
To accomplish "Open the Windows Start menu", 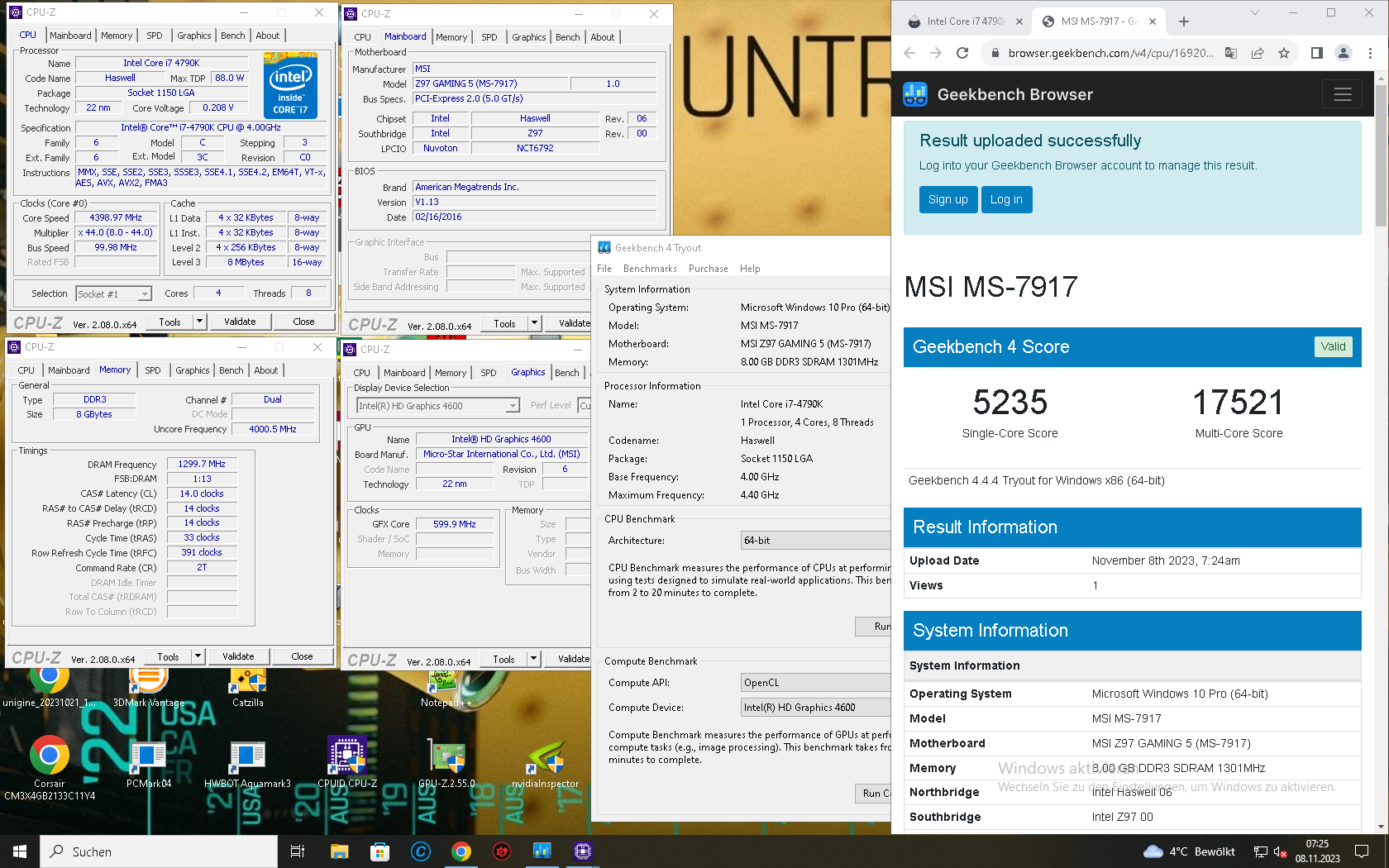I will [x=20, y=851].
